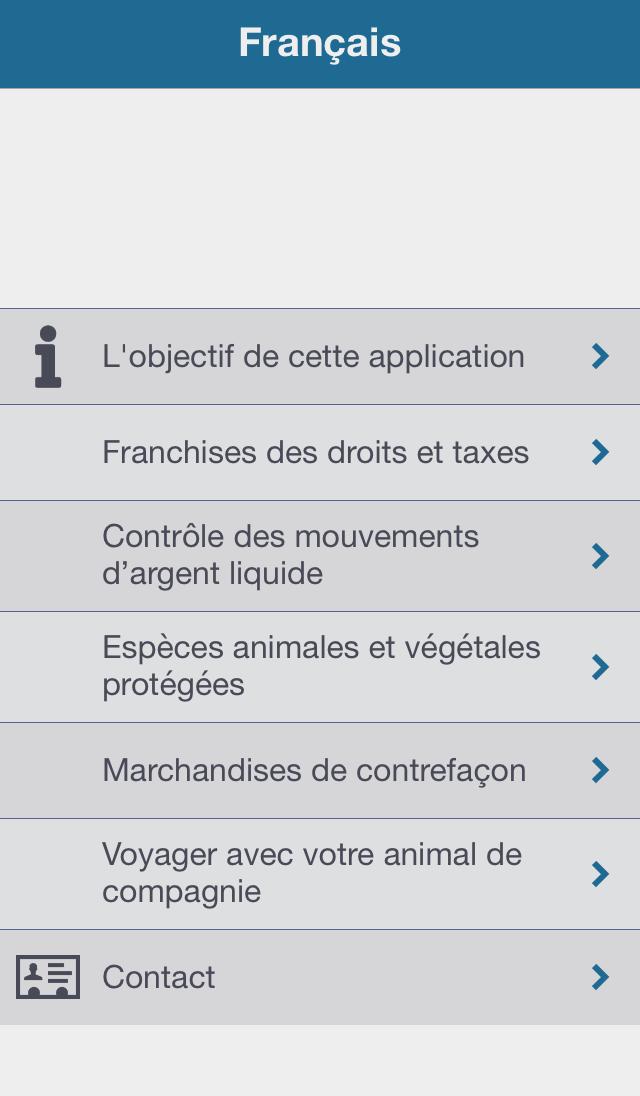Click arrow on Voyager avec votre animal row
The width and height of the screenshot is (640, 1096).
pos(600,874)
